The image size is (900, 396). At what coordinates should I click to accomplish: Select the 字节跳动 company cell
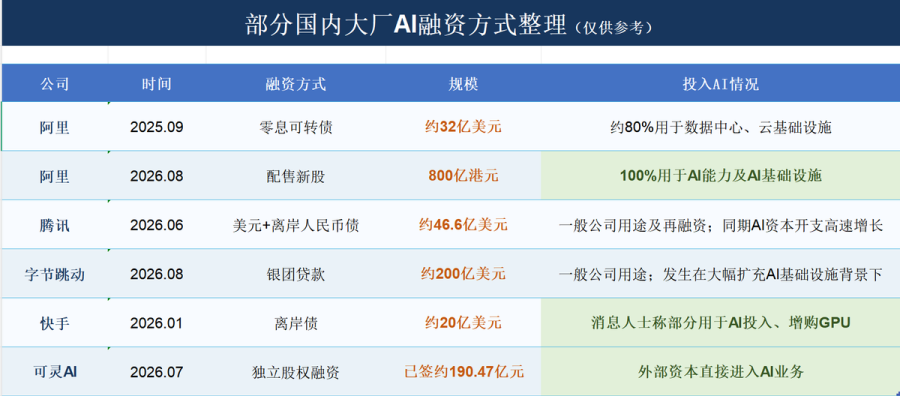tap(55, 274)
